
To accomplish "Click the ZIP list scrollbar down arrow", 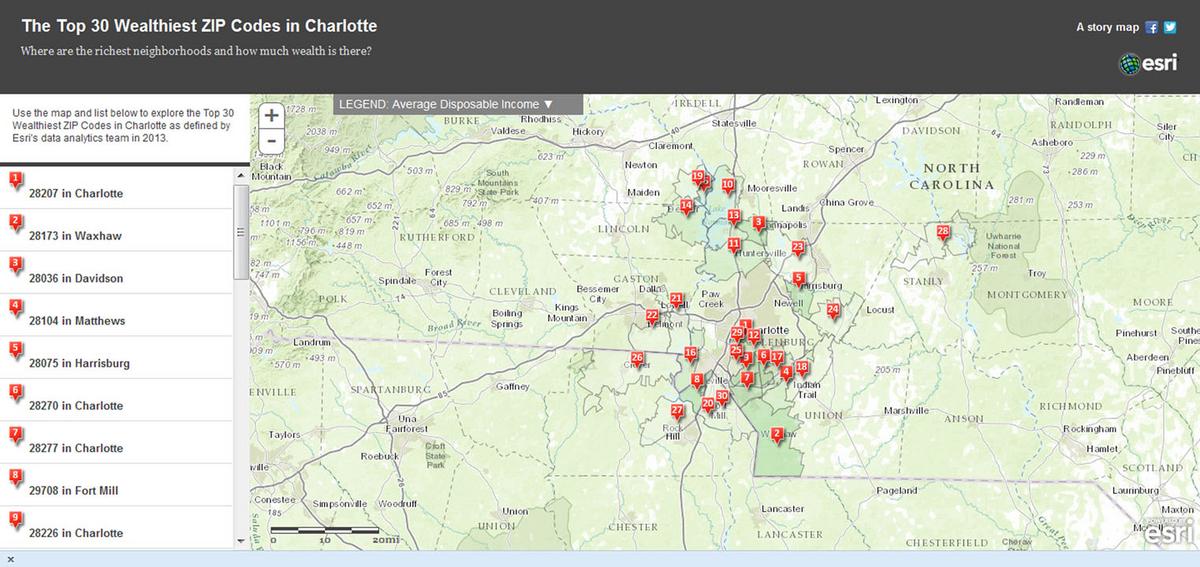I will pyautogui.click(x=240, y=541).
